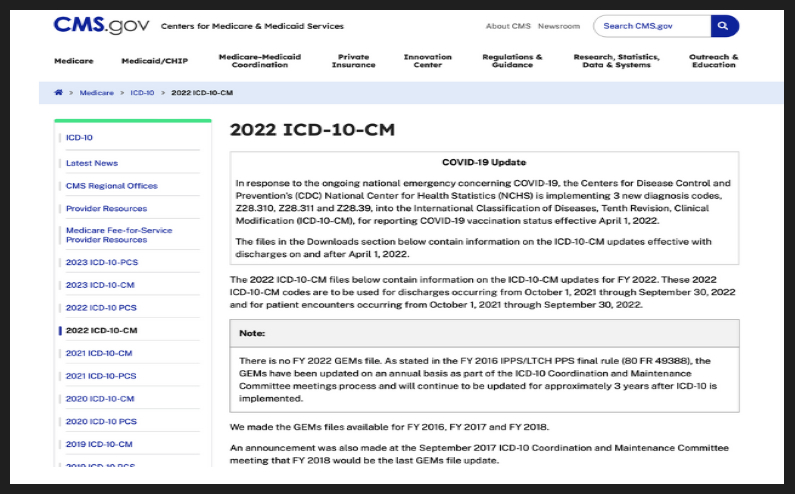Click the 2022 ICD-10-CM page heading
The width and height of the screenshot is (795, 494).
pos(312,130)
